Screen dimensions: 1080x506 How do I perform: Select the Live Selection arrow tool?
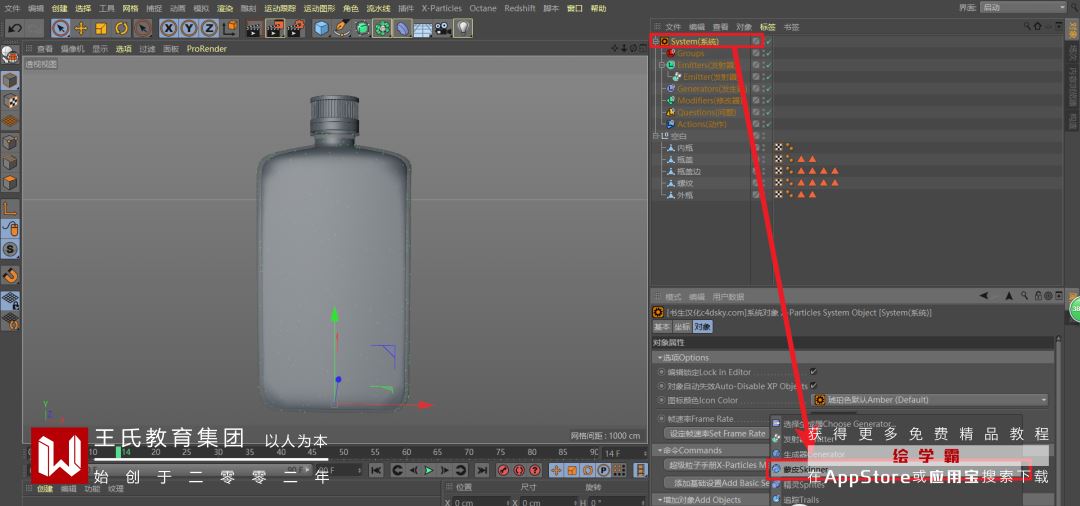[x=61, y=28]
